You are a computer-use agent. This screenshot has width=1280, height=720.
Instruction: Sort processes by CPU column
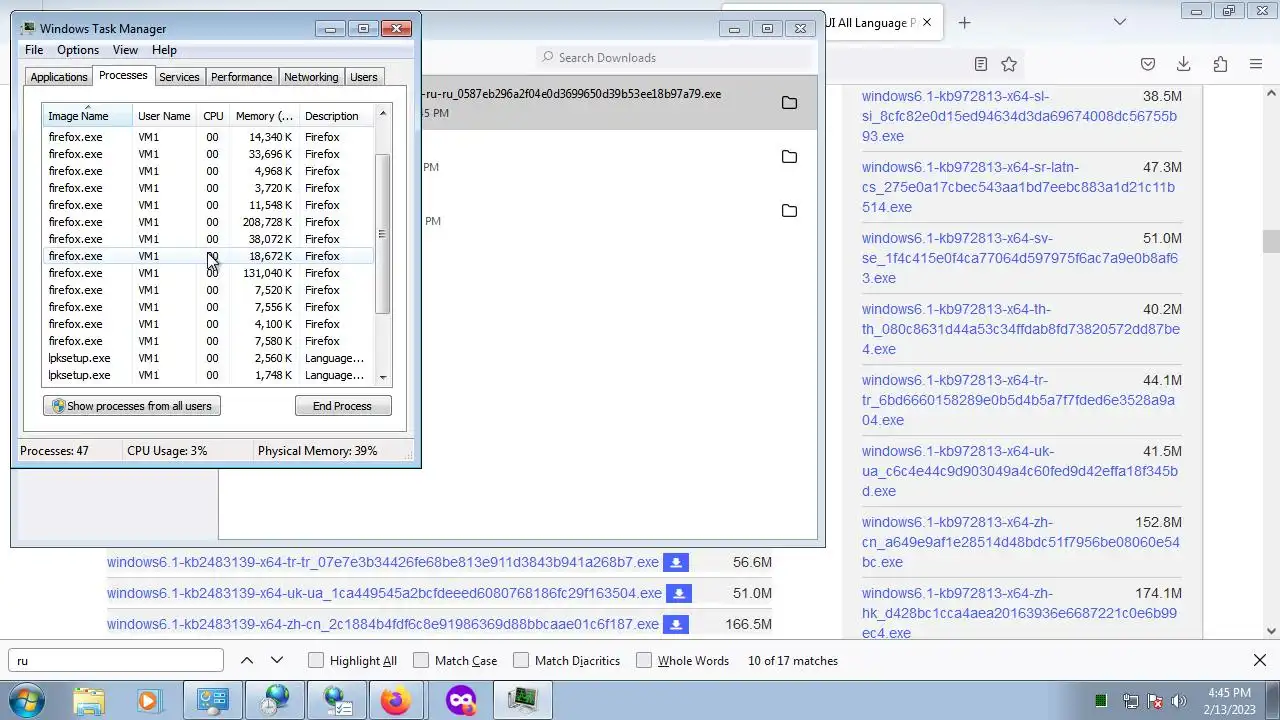pyautogui.click(x=213, y=116)
